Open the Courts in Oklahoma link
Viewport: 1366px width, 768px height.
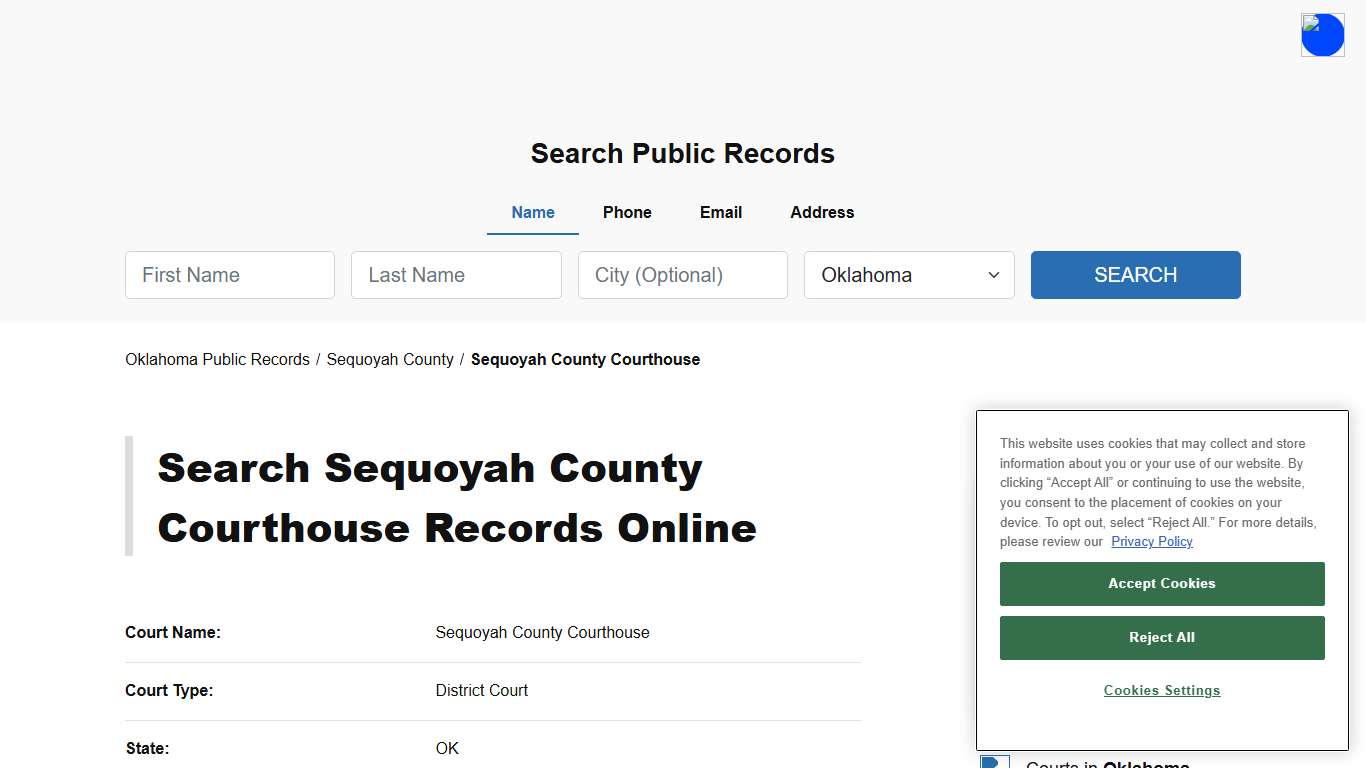pos(1106,763)
